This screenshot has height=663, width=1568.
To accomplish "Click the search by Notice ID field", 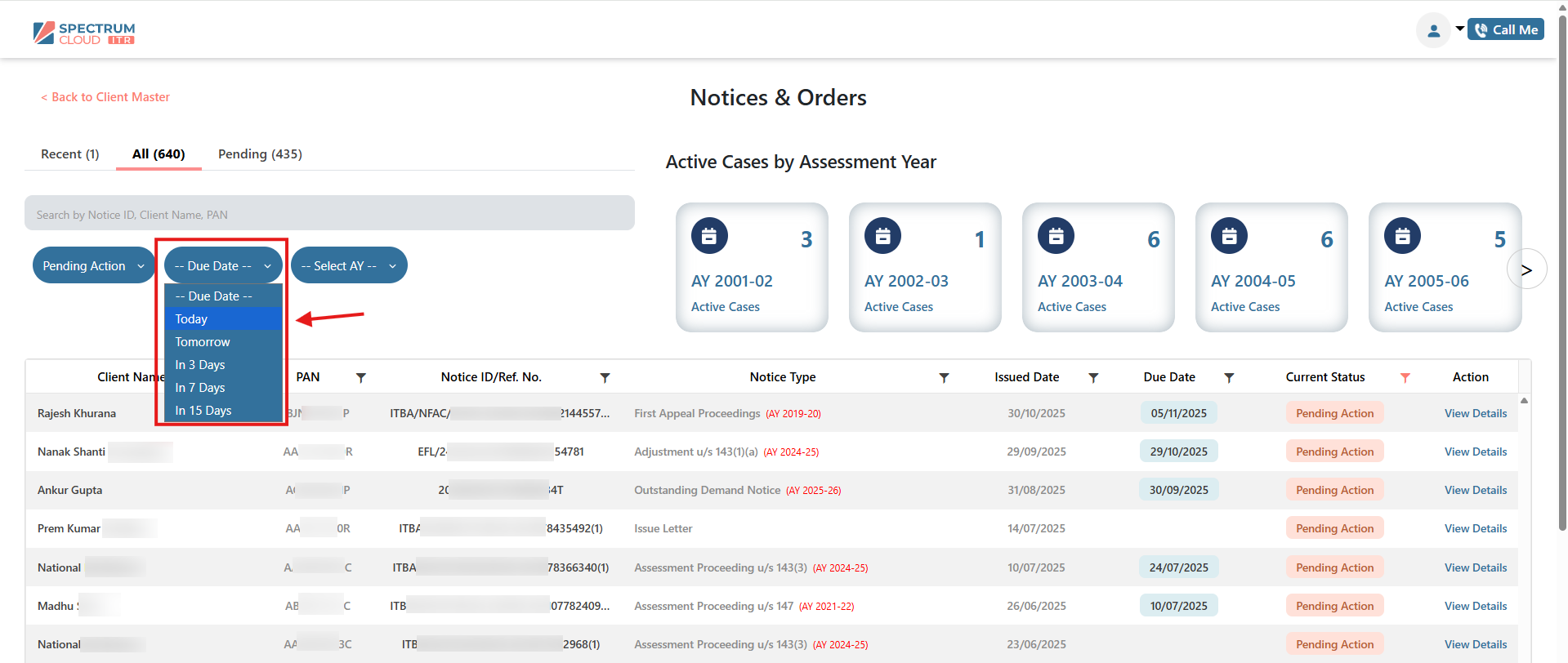I will pos(329,214).
